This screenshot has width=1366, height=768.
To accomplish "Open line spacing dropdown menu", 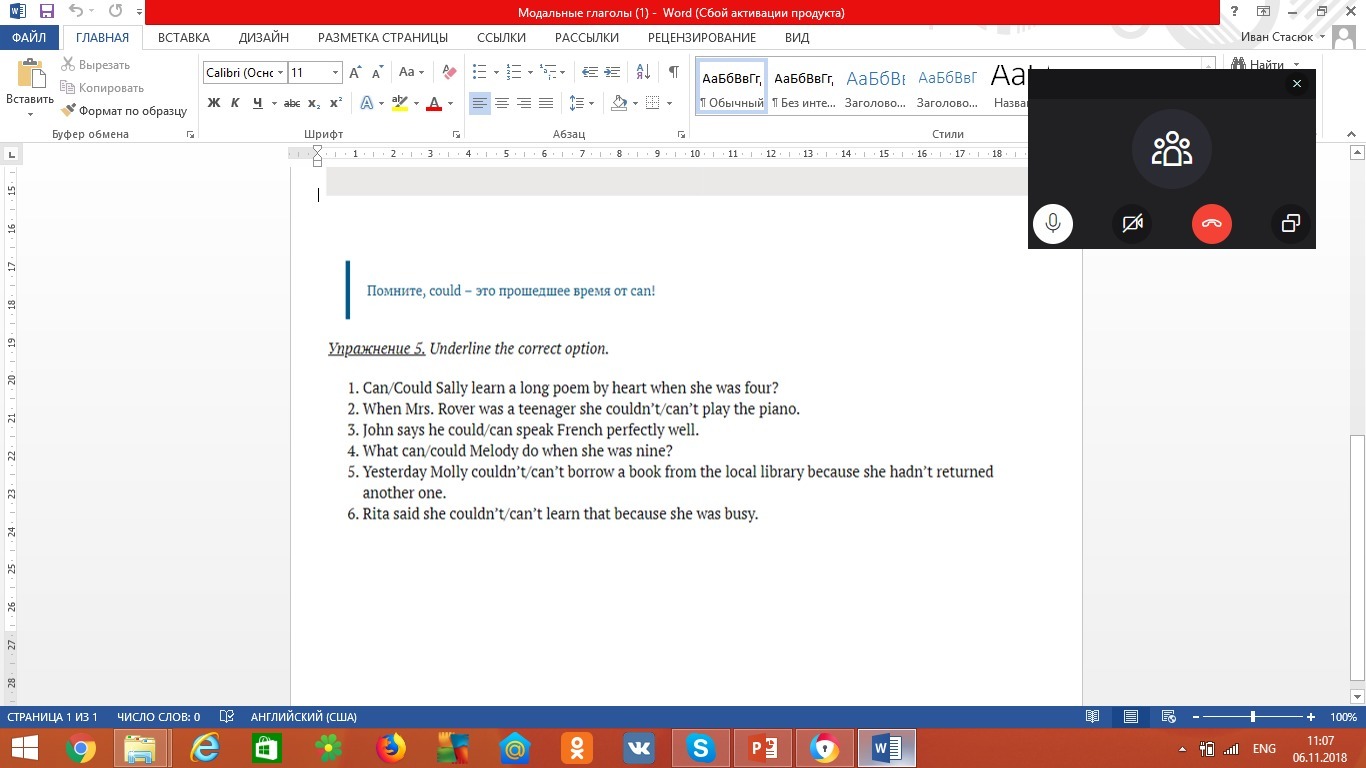I will 581,103.
